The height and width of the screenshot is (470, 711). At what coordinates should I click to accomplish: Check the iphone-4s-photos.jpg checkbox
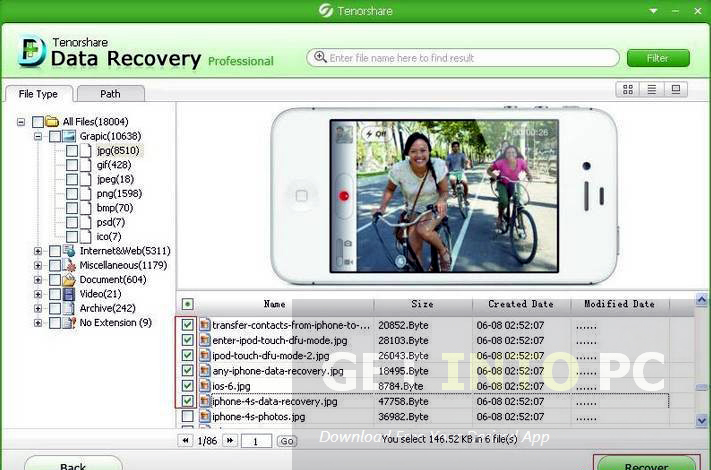point(187,416)
